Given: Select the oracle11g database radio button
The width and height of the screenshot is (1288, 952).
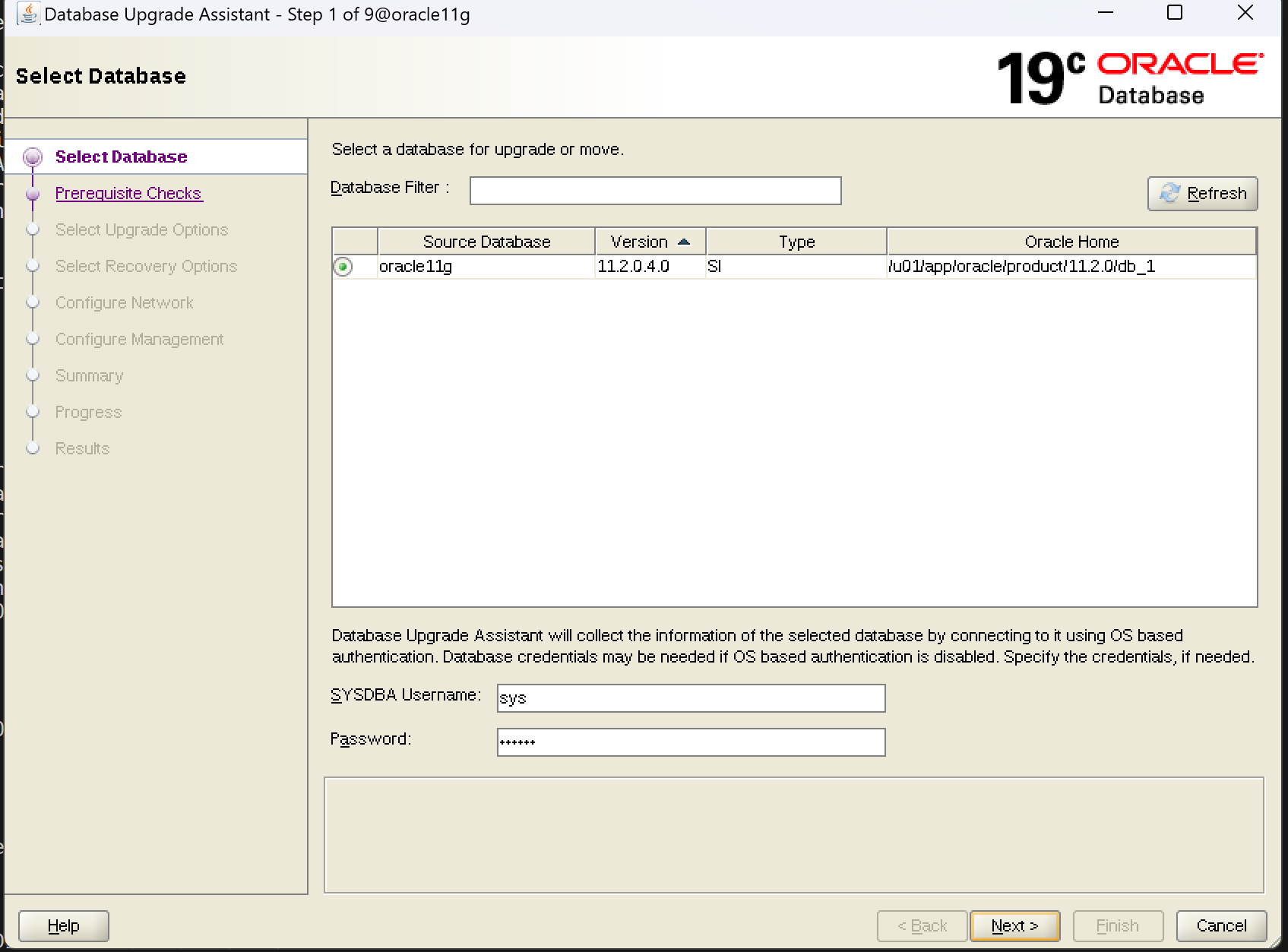Looking at the screenshot, I should click(343, 267).
